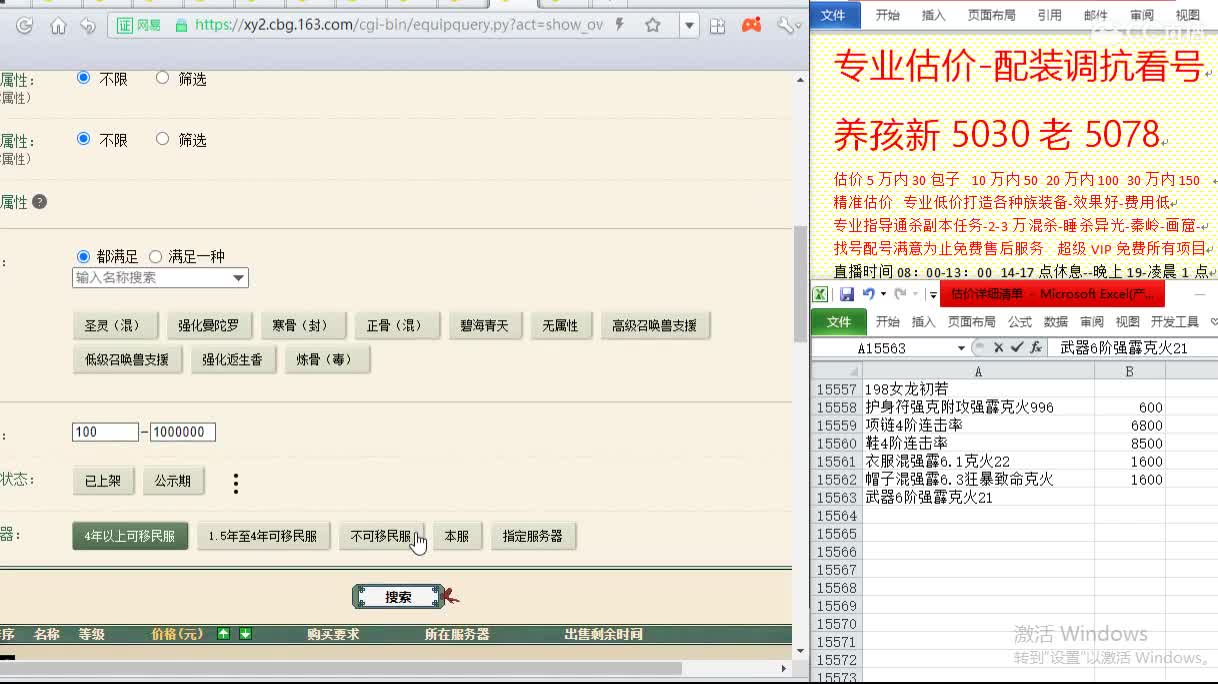Save the Excel workbook with the floppy icon
1218x684 pixels.
(x=846, y=294)
